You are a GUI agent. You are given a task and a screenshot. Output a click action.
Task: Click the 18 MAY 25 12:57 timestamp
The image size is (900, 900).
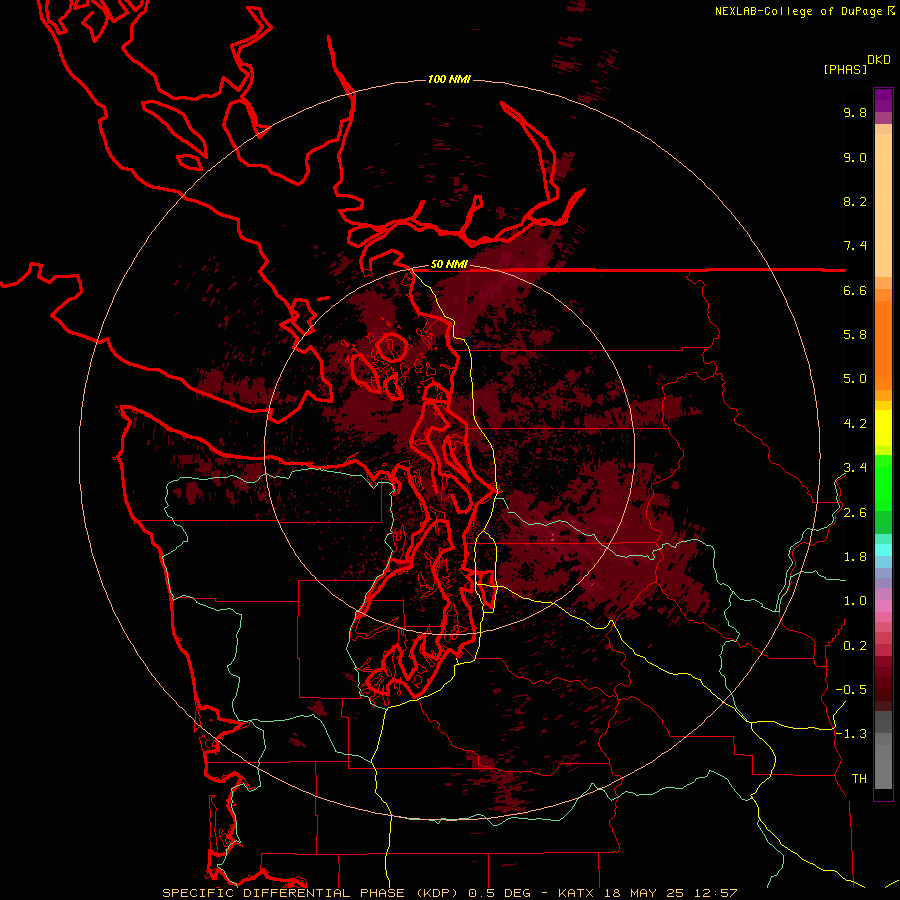[x=670, y=893]
